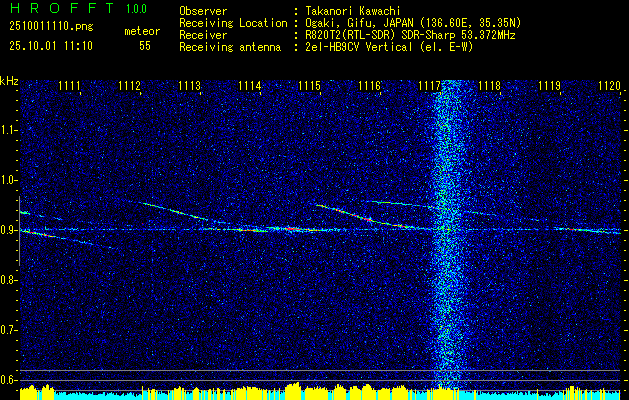Click time marker 1116

pos(369,85)
